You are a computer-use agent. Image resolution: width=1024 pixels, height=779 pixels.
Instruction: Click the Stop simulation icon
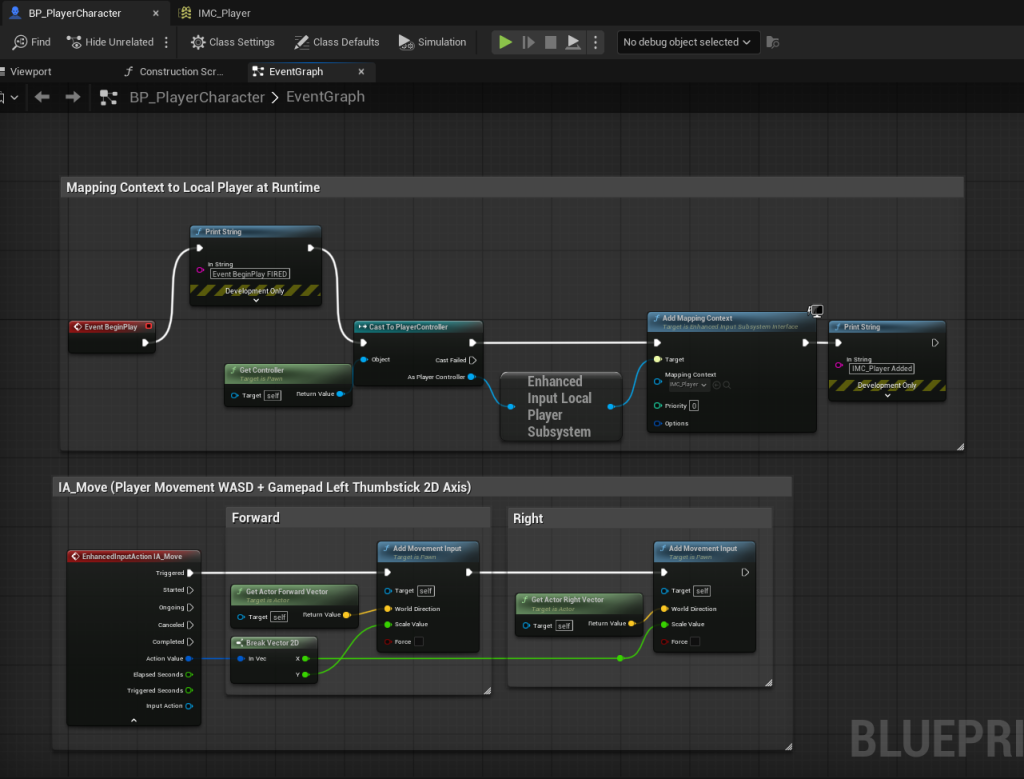tap(550, 42)
